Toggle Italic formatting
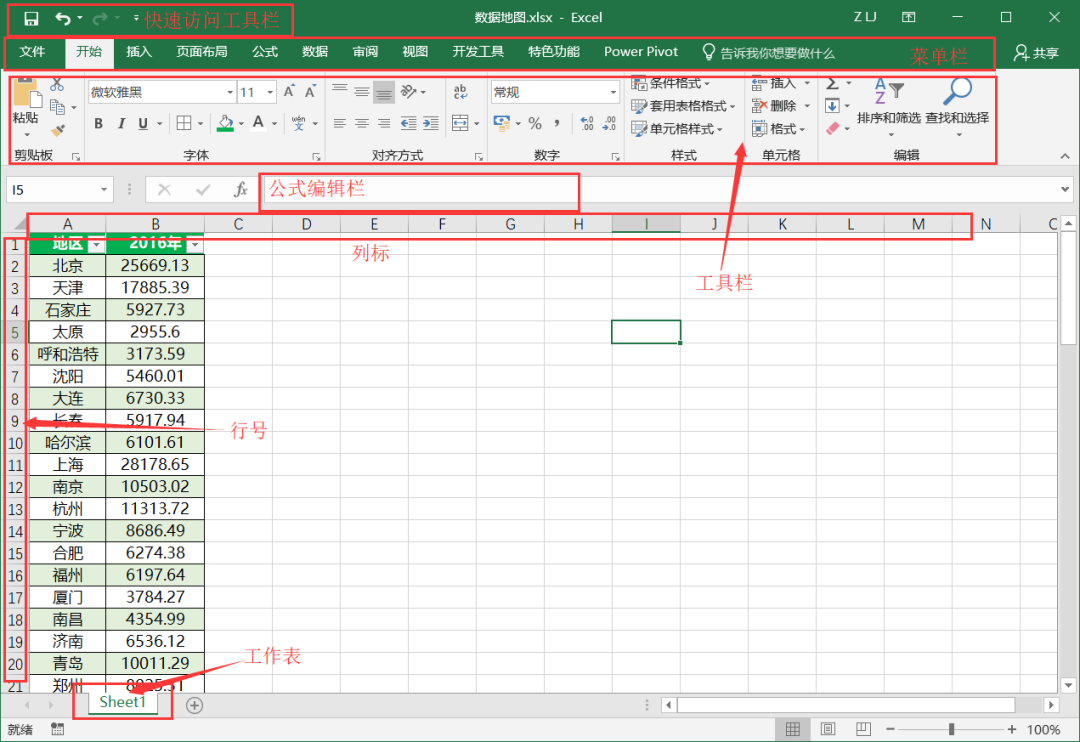 click(x=121, y=124)
